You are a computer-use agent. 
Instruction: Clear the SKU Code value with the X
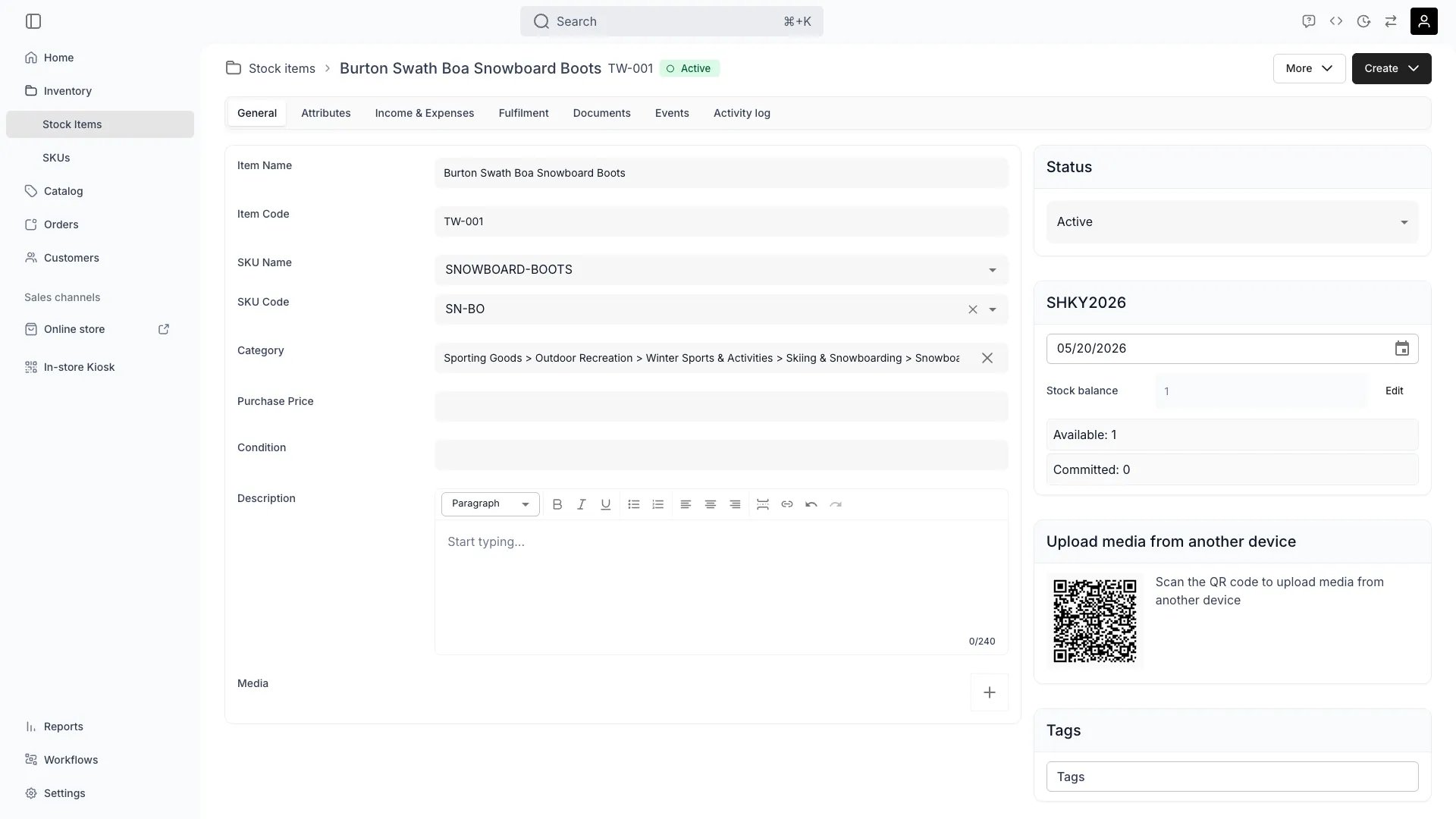973,309
